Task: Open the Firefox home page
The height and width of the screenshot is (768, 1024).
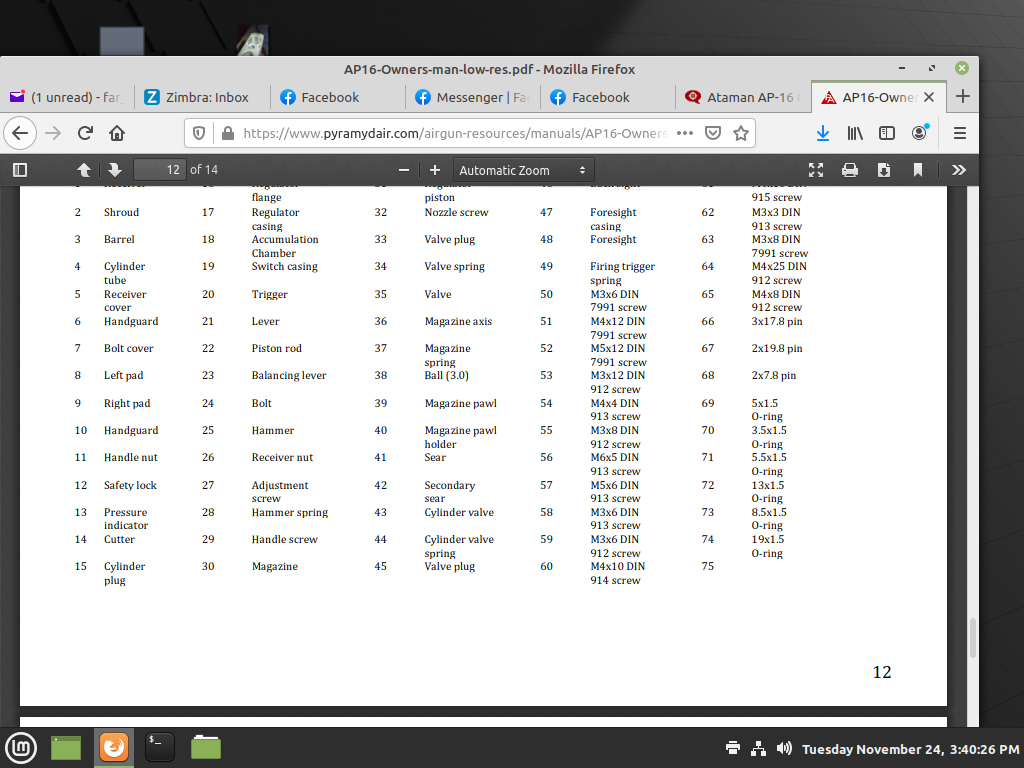Action: [x=117, y=133]
